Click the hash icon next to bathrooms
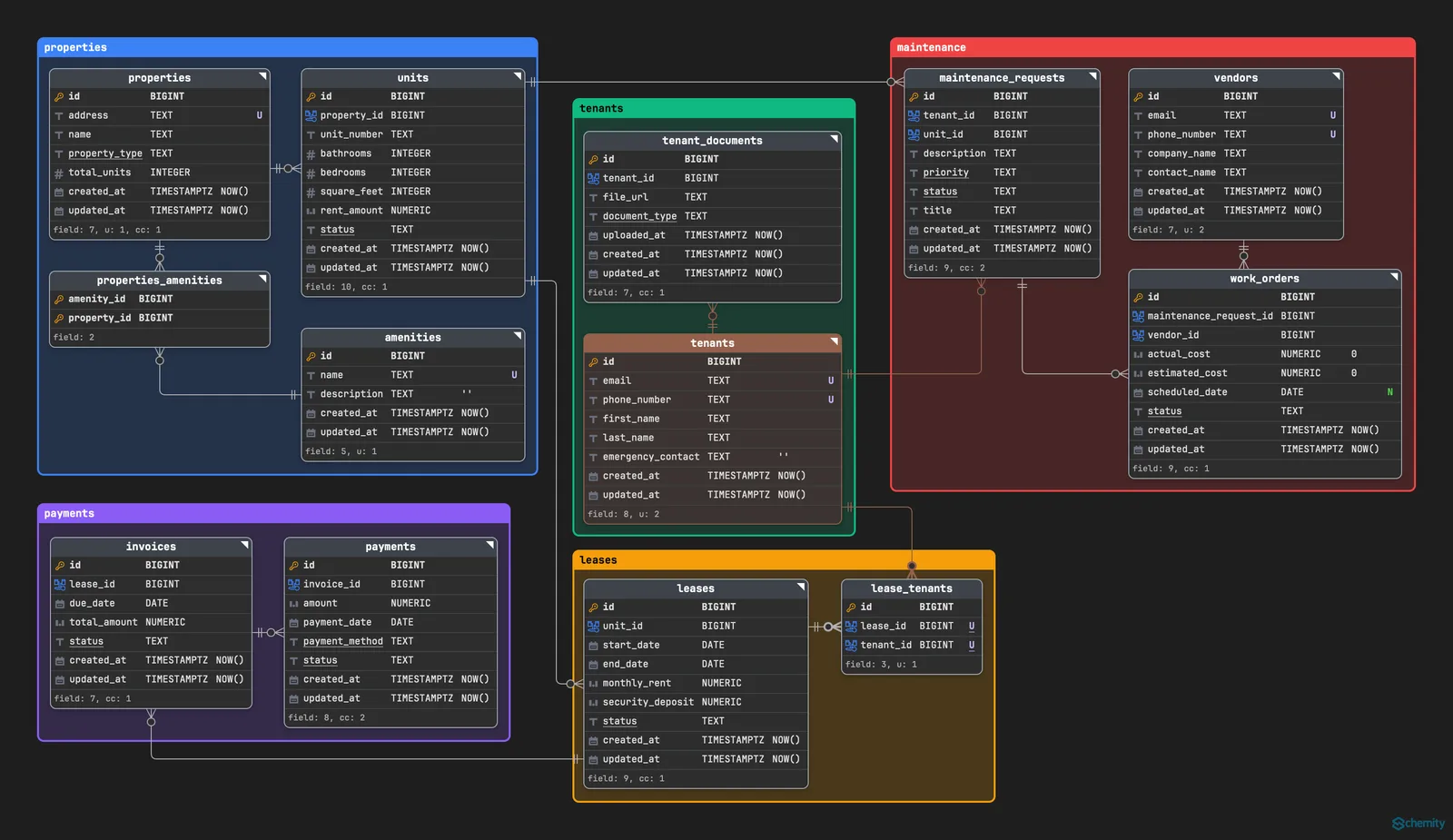Image resolution: width=1453 pixels, height=840 pixels. (311, 153)
